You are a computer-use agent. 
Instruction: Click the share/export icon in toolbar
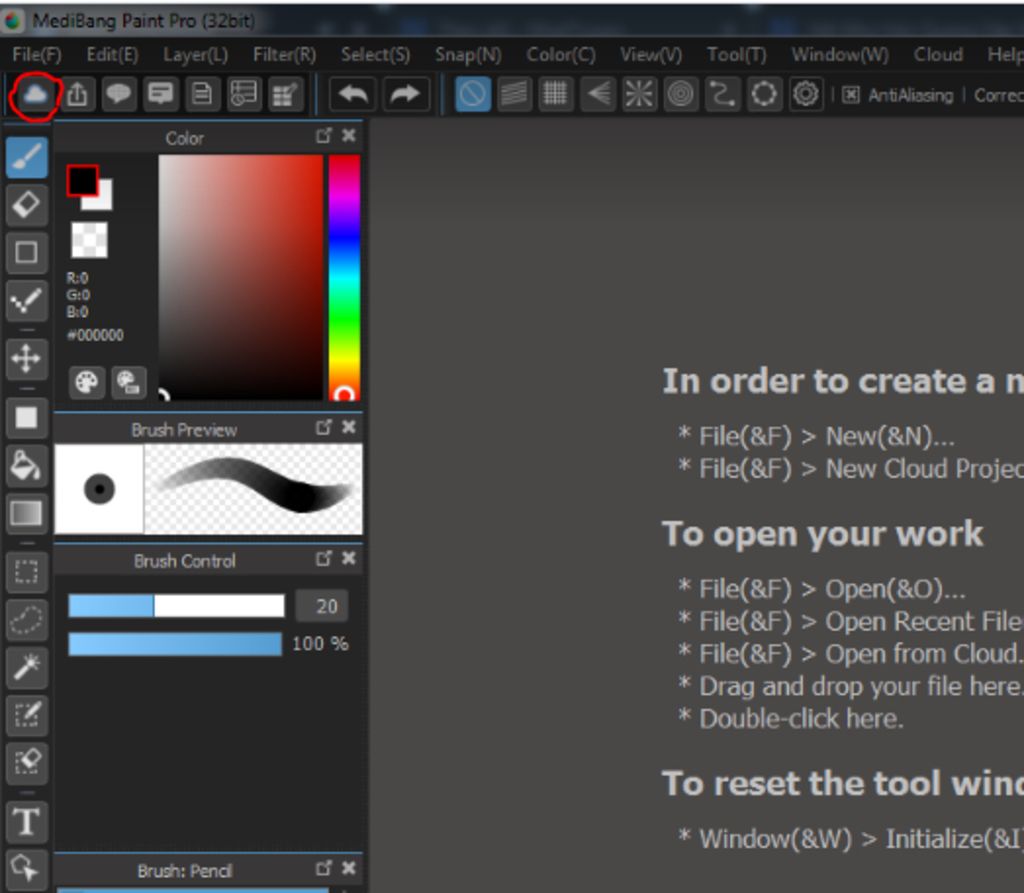(x=77, y=95)
